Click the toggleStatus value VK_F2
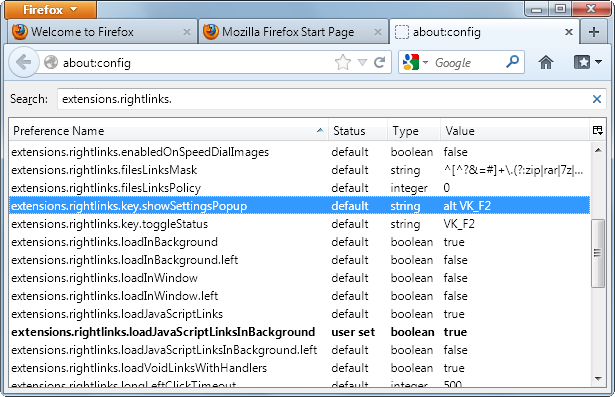Viewport: 615px width, 397px height. pyautogui.click(x=459, y=224)
